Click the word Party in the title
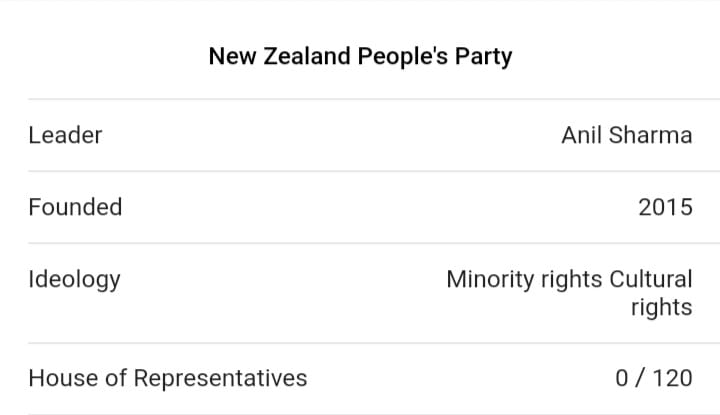This screenshot has height=415, width=720. pos(482,56)
